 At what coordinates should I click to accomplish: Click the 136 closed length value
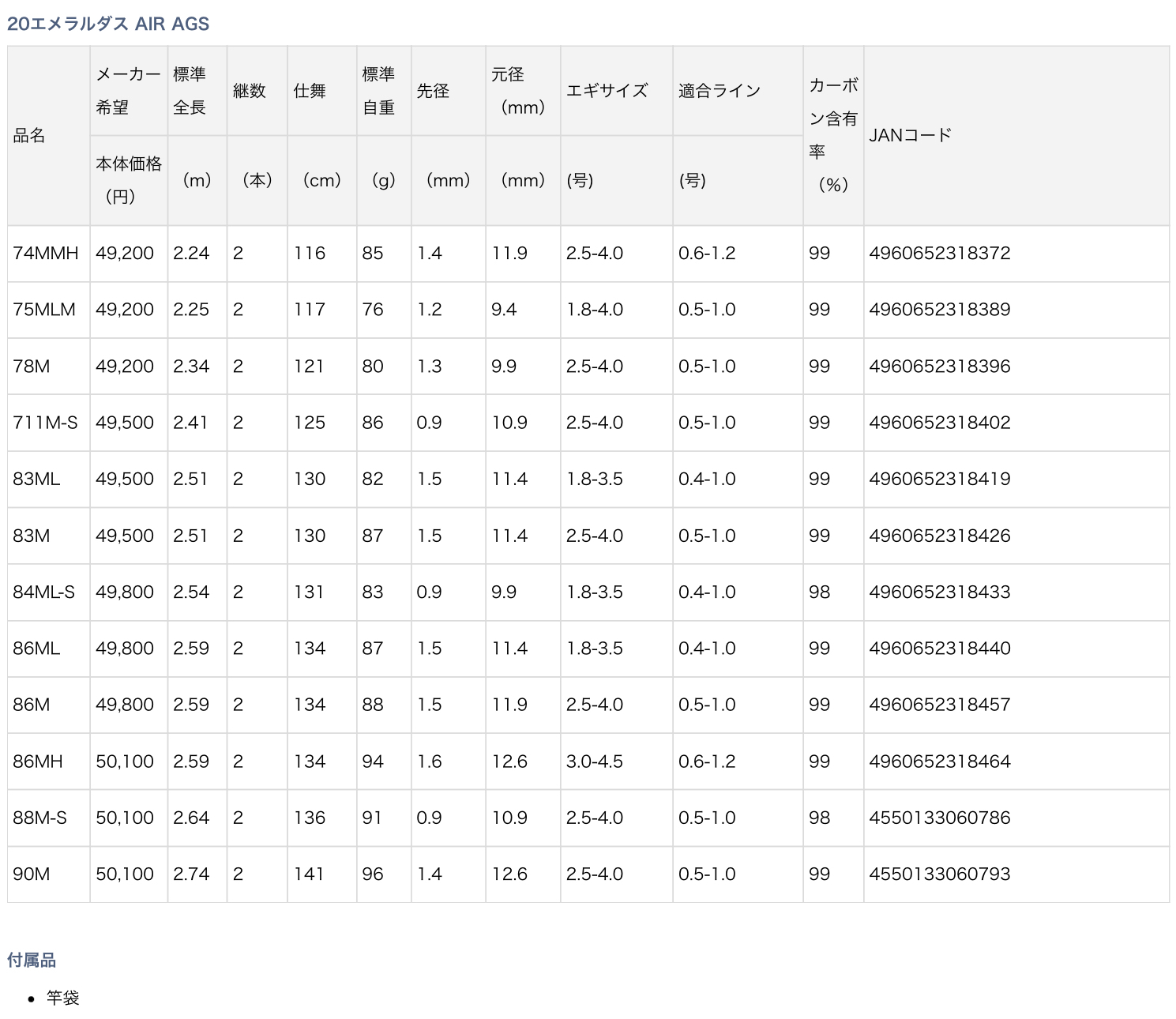tap(310, 818)
